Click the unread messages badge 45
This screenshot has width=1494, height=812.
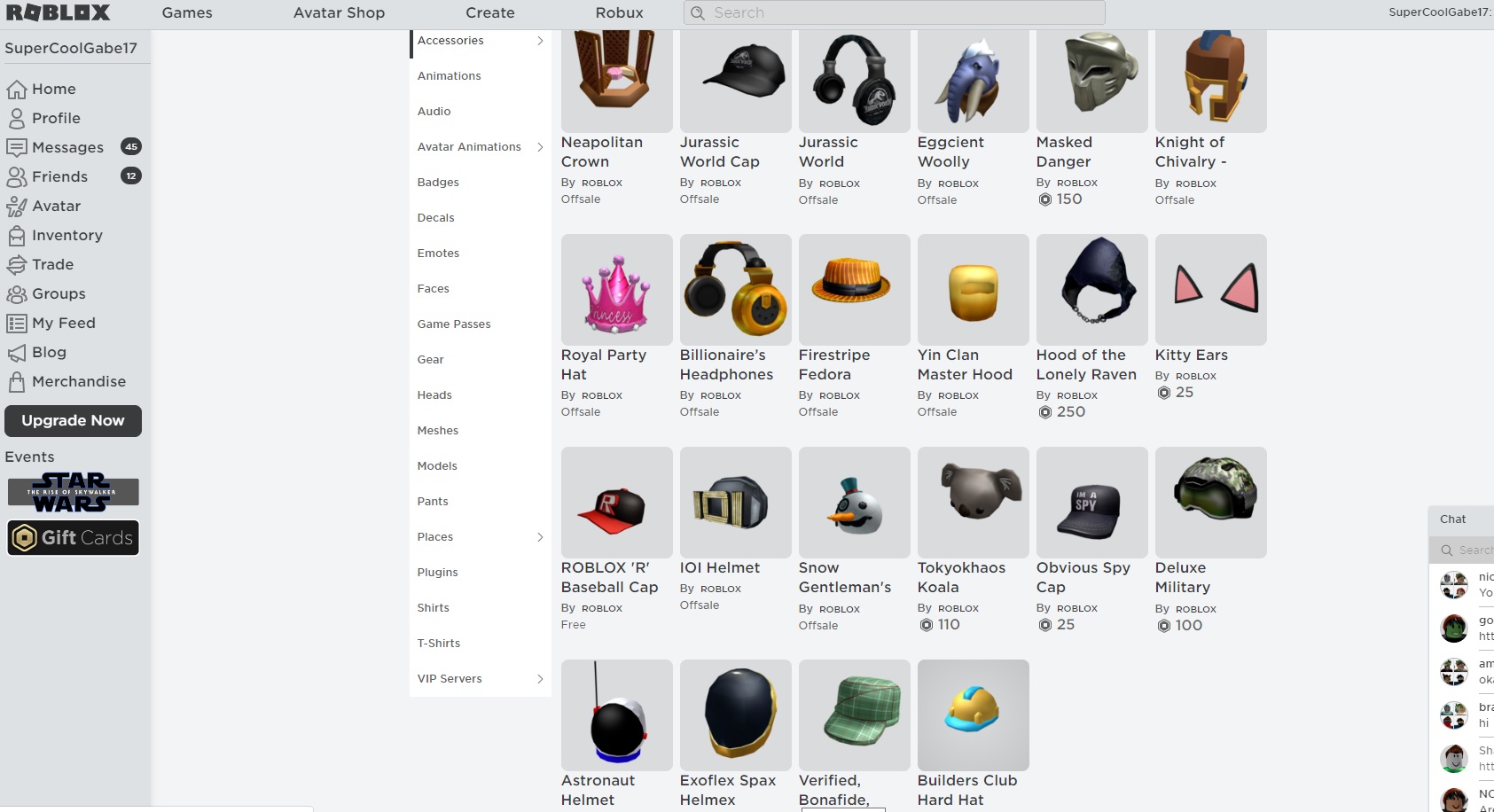pos(131,147)
